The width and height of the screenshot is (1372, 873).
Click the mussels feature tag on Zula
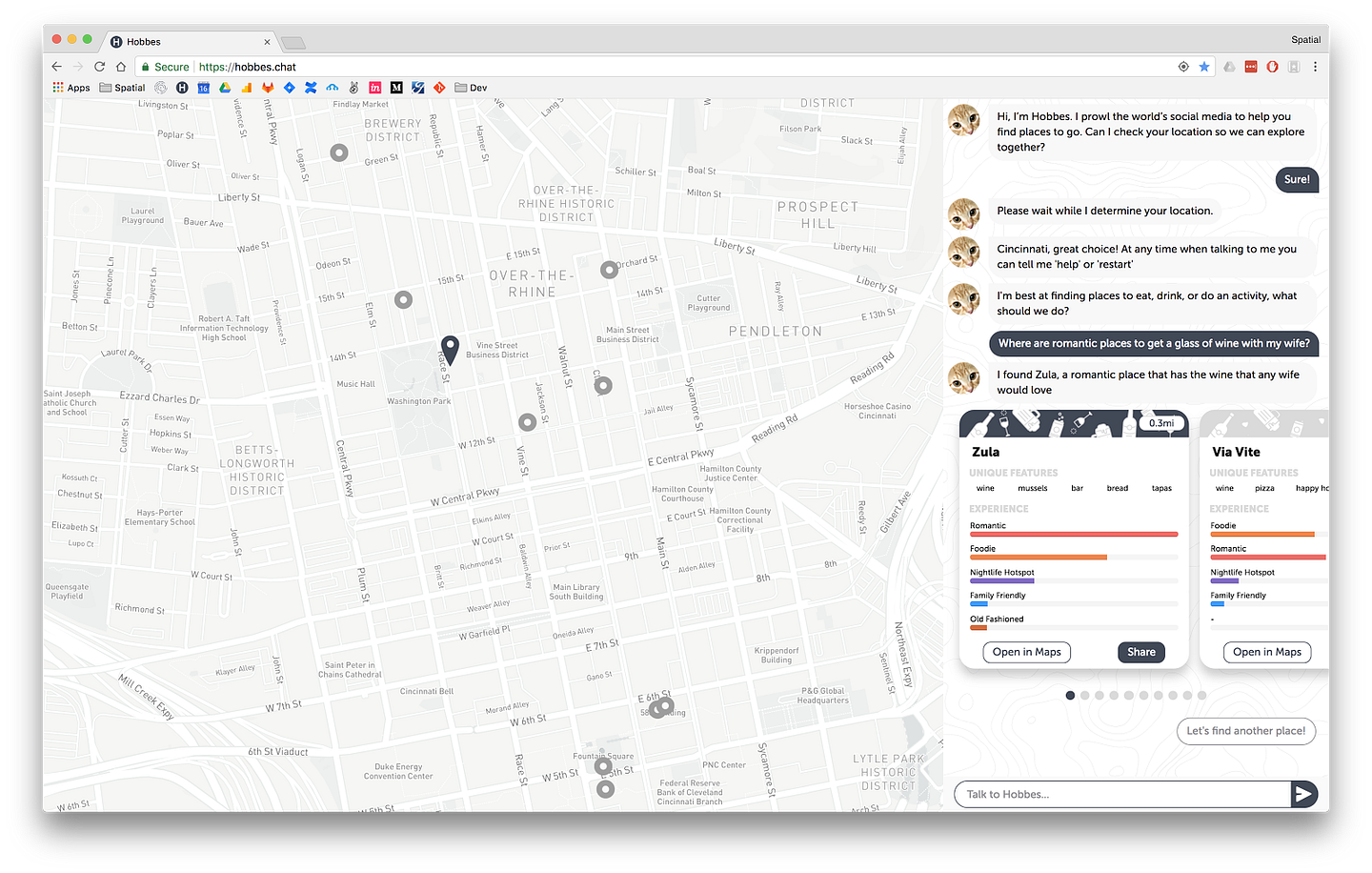[x=1032, y=488]
